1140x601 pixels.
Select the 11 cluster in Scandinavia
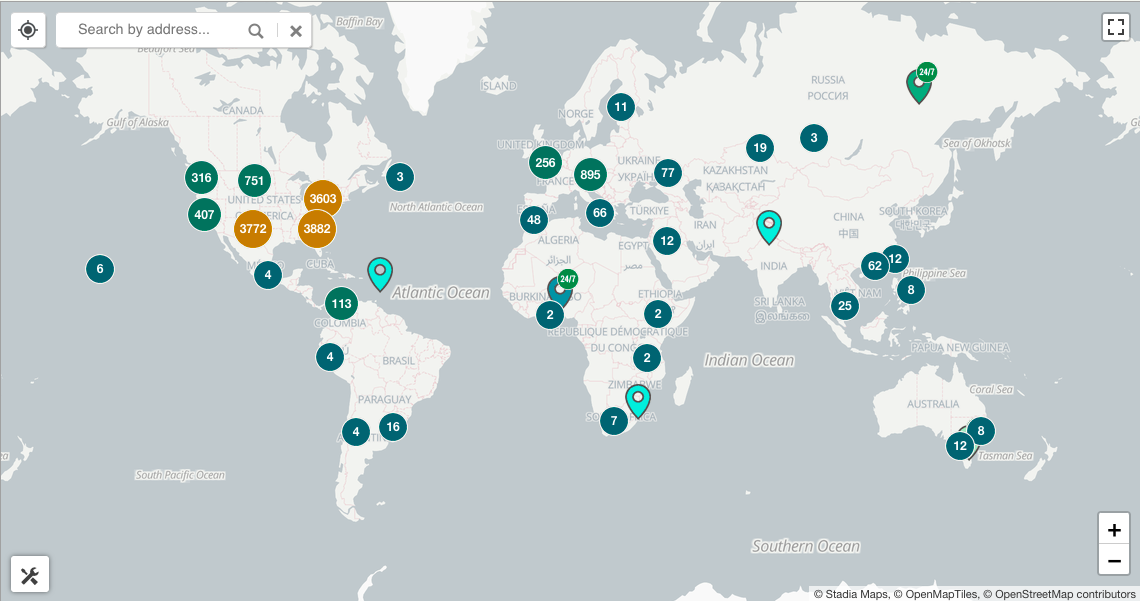621,107
